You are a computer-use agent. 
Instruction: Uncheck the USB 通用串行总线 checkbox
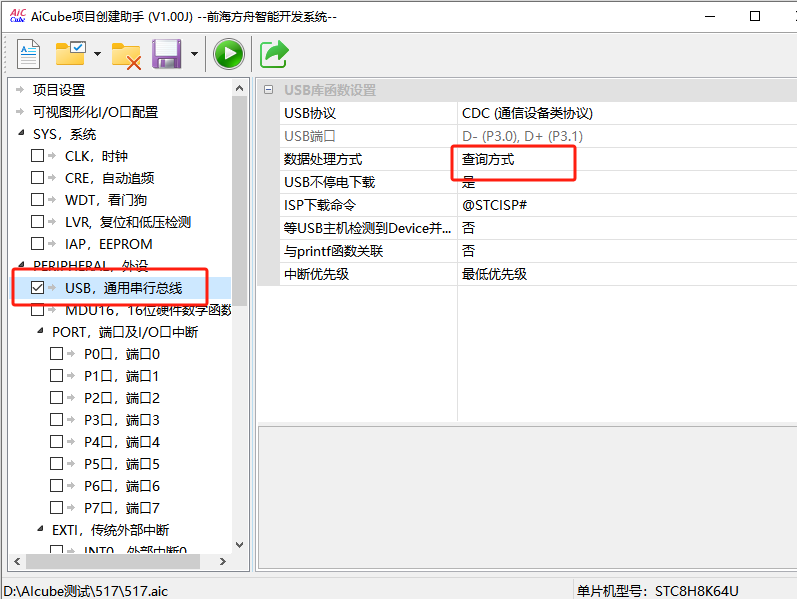click(x=37, y=288)
